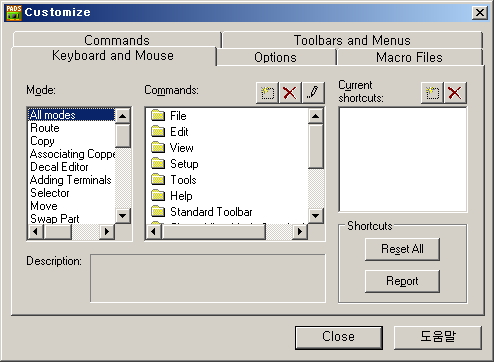Viewport: 494px width, 362px height.
Task: Click the PADS icon in title bar
Action: tap(14, 13)
